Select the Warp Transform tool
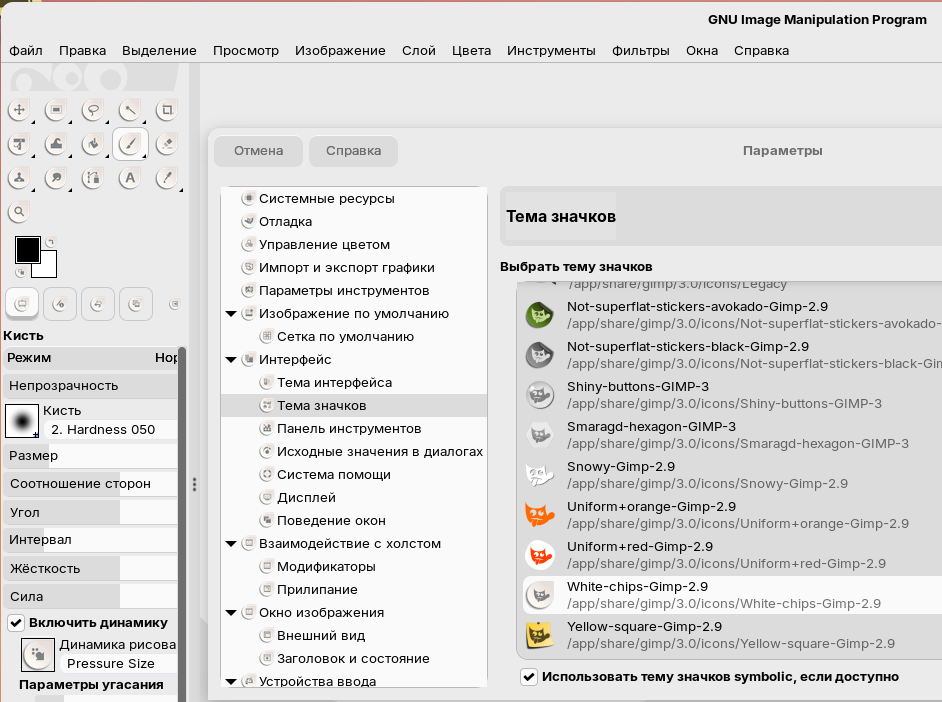This screenshot has width=942, height=702. click(x=56, y=144)
